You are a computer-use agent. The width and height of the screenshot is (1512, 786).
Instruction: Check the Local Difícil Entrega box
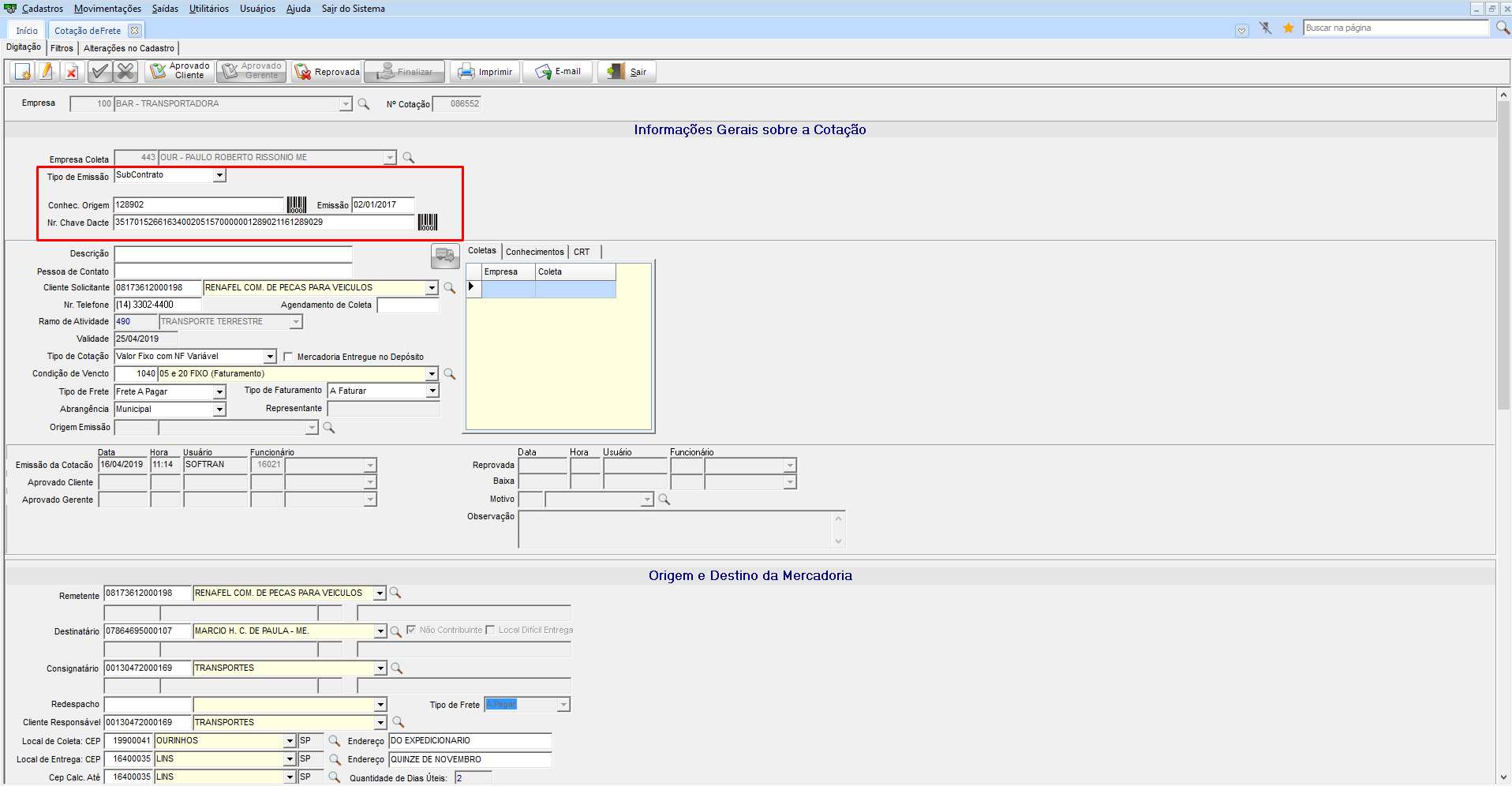(x=491, y=630)
